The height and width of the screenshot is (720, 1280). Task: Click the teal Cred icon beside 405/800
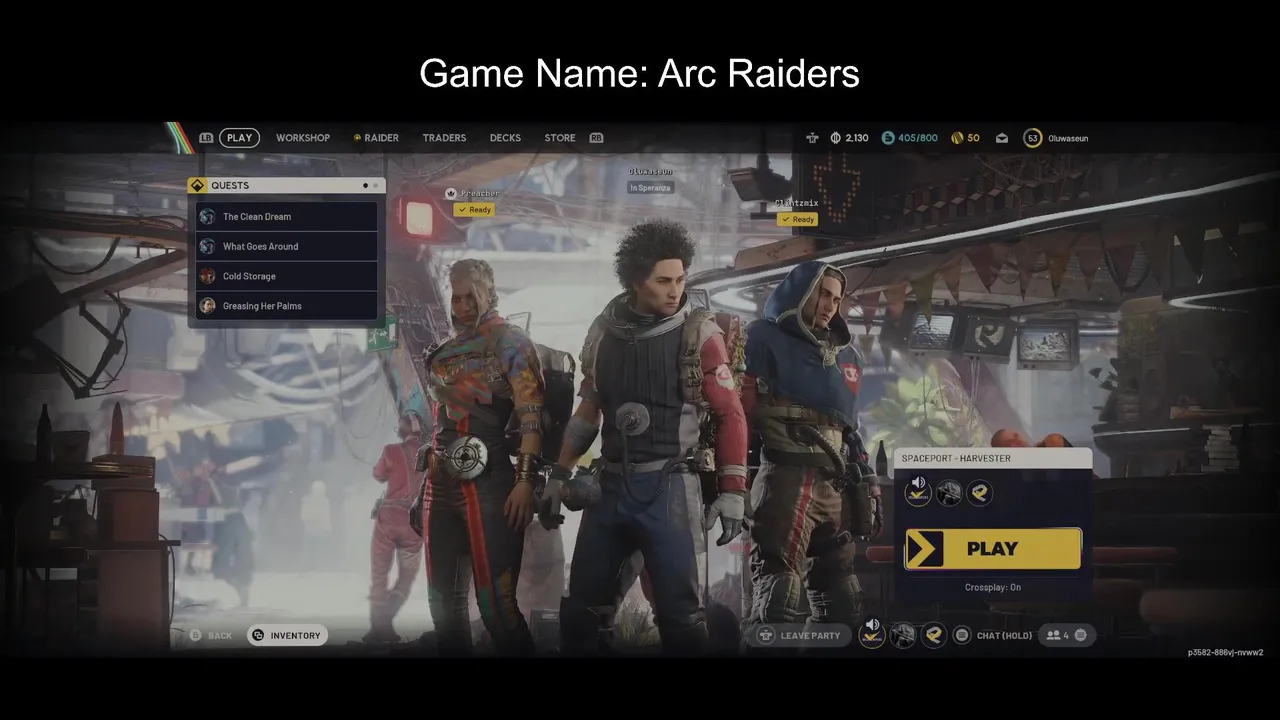[888, 138]
